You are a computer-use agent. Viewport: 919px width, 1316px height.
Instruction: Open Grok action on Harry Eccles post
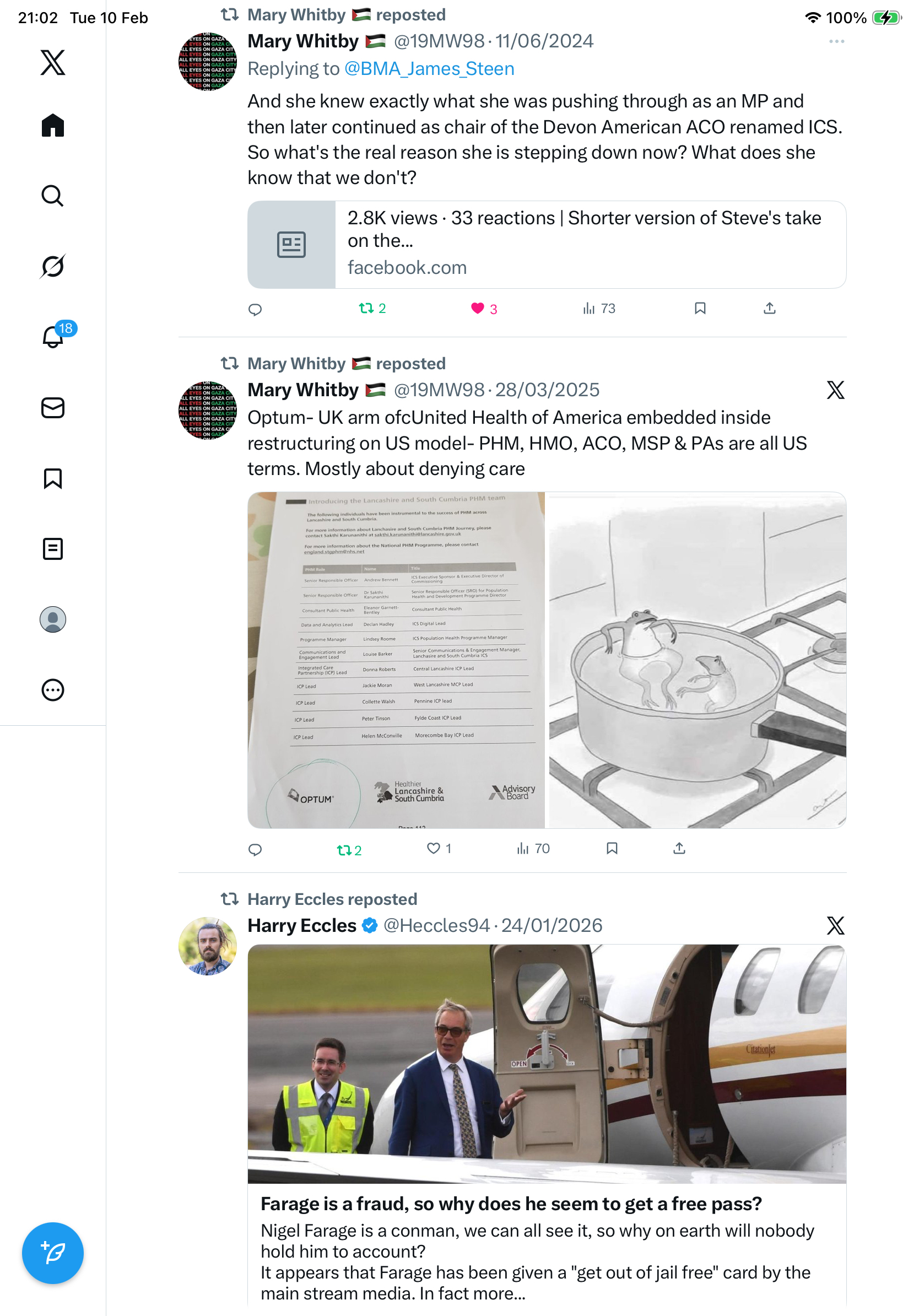tap(835, 925)
